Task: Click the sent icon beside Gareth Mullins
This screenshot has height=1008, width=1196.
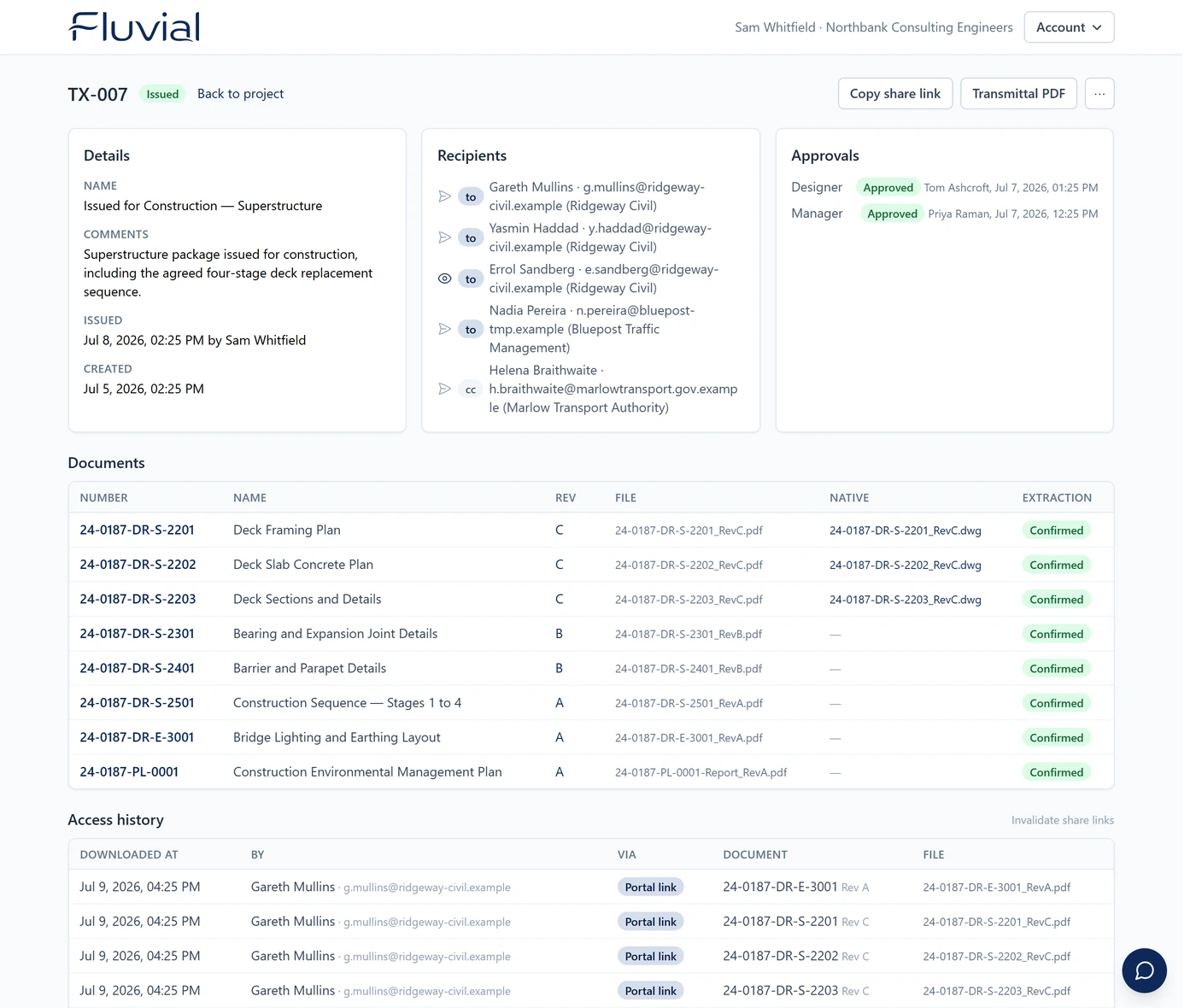Action: click(444, 196)
